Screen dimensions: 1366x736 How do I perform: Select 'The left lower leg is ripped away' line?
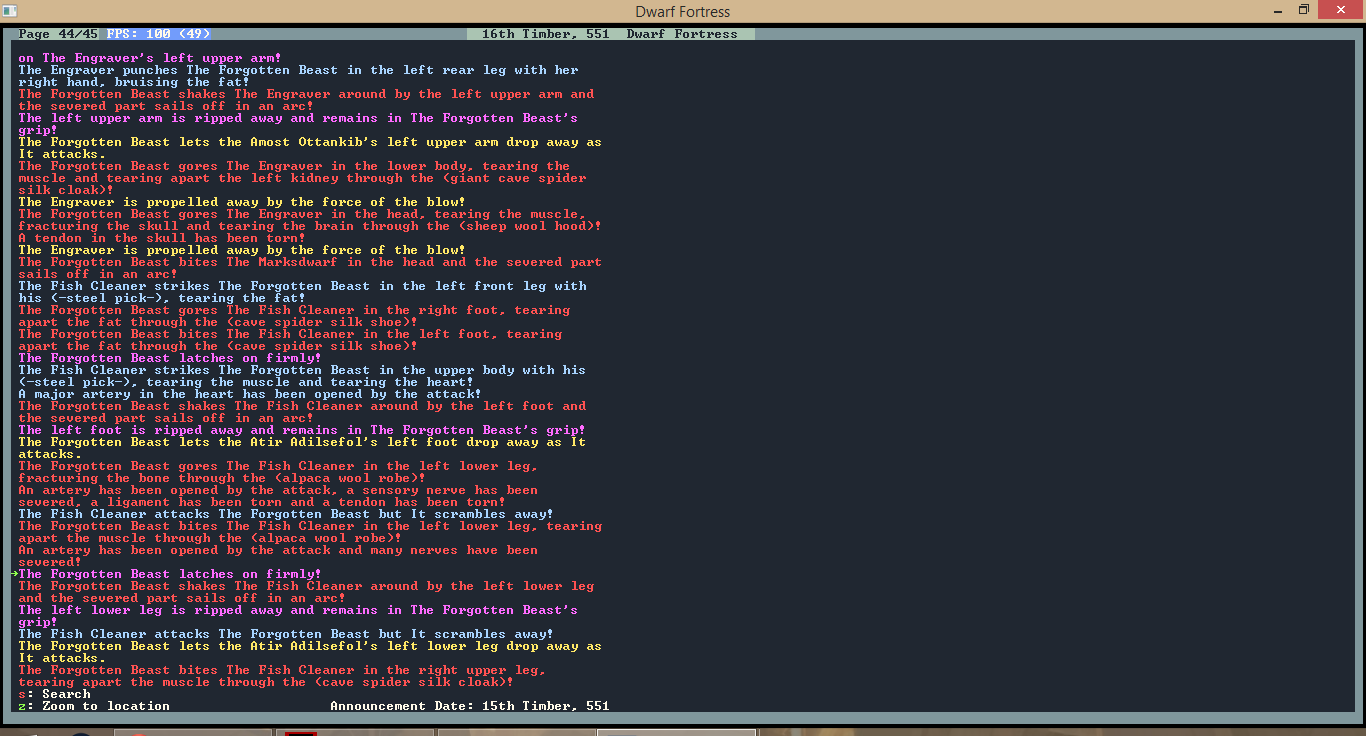click(x=298, y=610)
